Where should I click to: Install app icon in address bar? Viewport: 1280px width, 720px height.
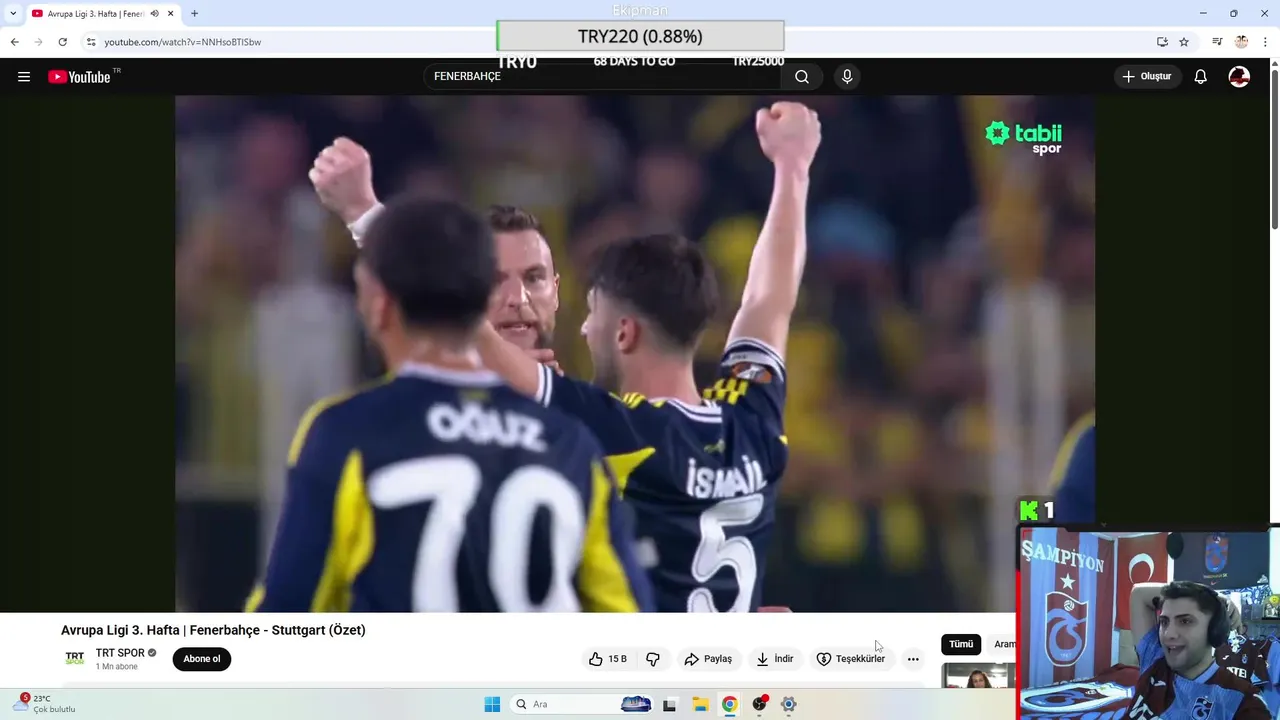point(1162,42)
